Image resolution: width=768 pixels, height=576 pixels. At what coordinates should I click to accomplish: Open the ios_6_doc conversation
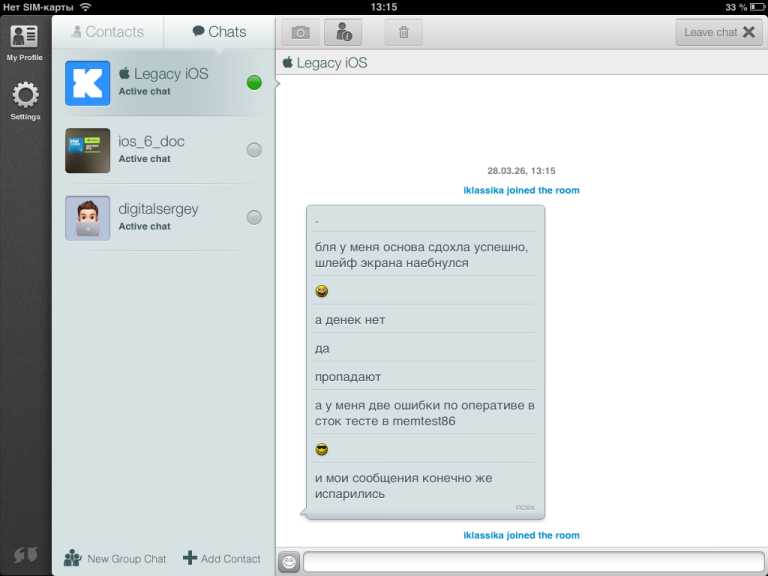coord(163,150)
